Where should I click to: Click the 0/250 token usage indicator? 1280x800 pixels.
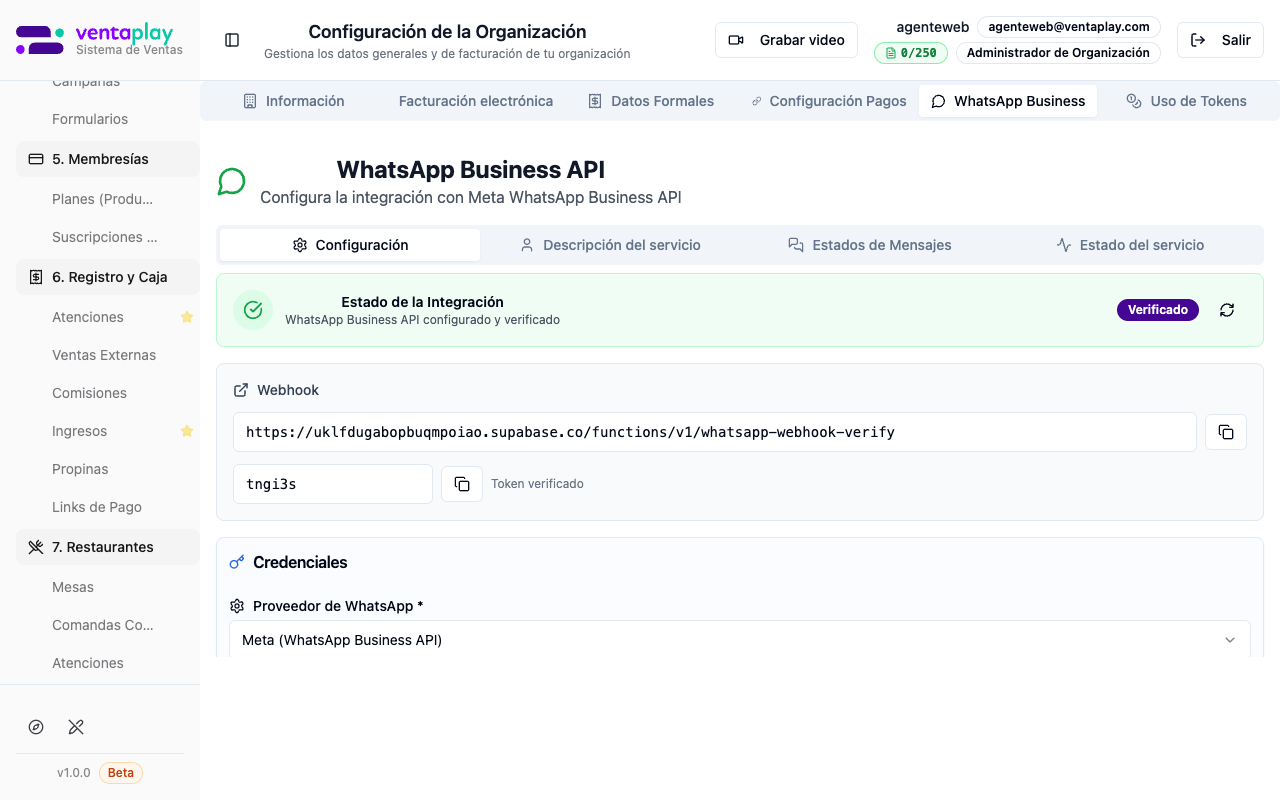click(x=910, y=52)
